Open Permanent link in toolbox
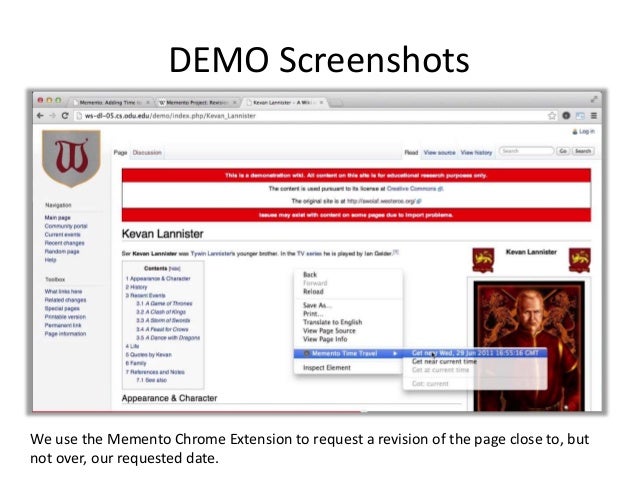 coord(63,325)
